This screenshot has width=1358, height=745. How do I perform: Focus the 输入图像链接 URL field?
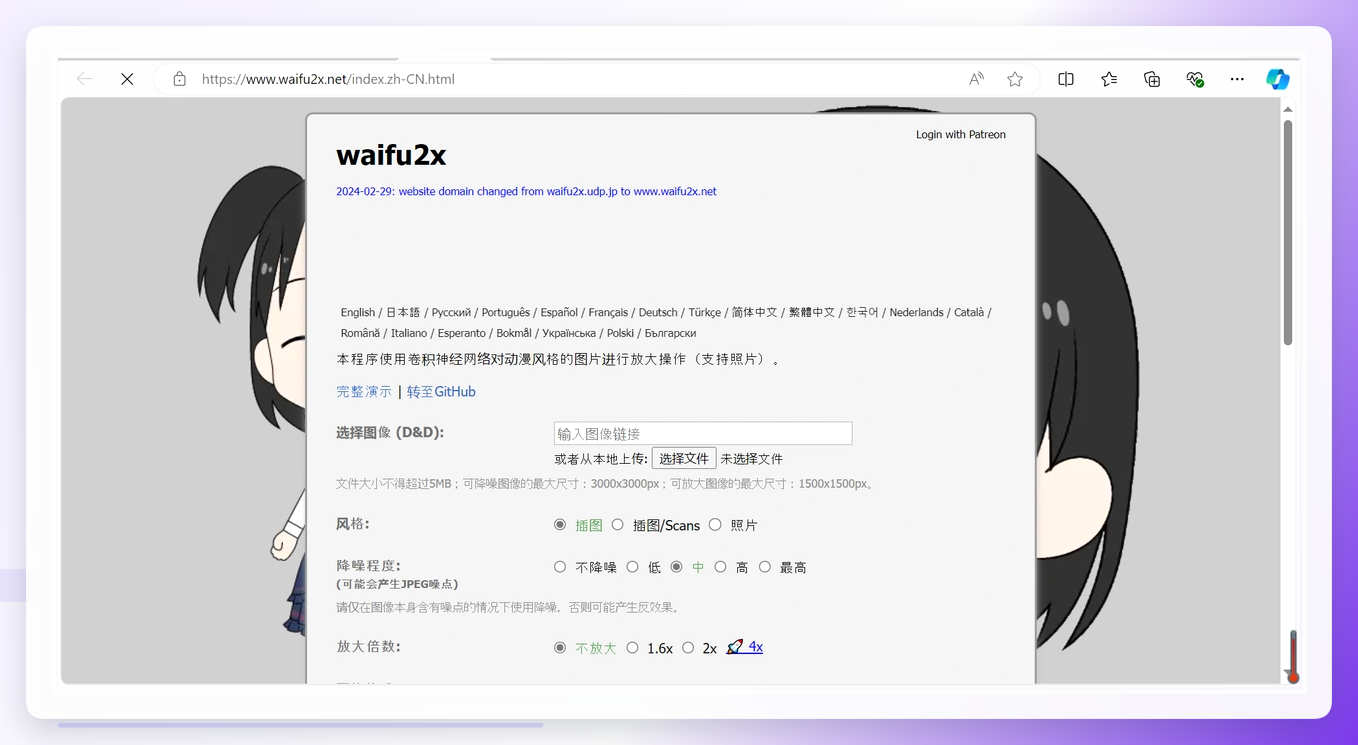point(703,433)
